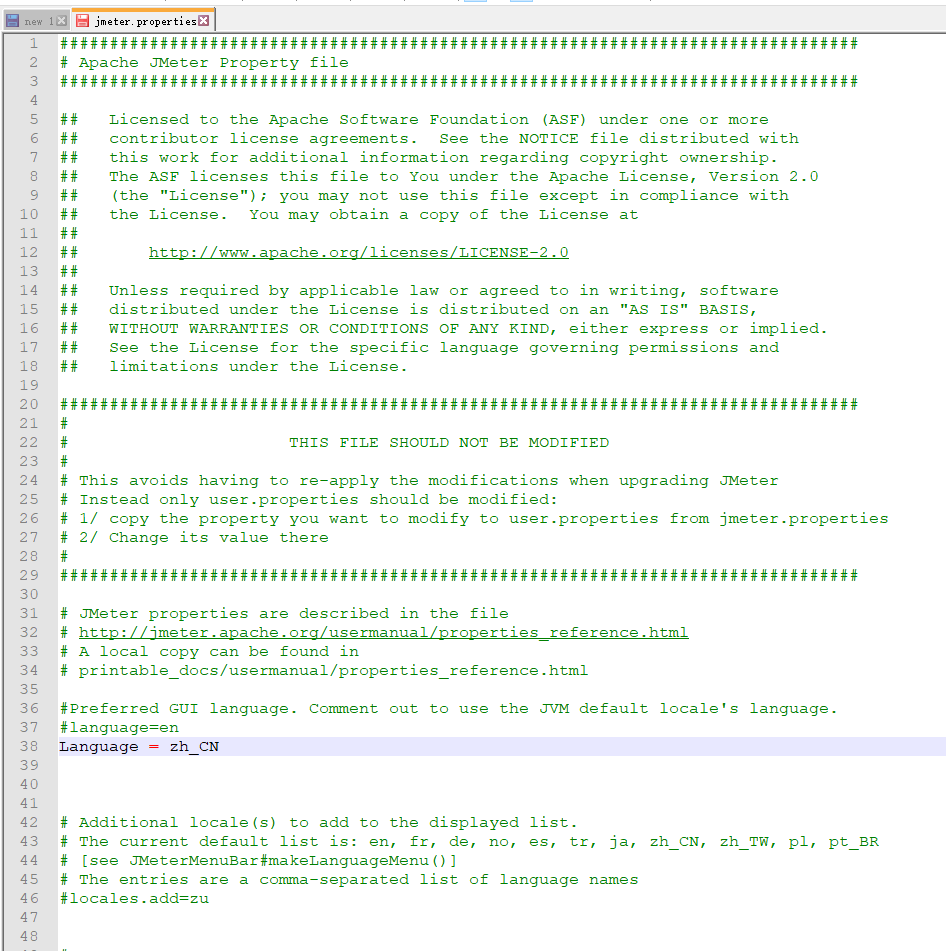The height and width of the screenshot is (951, 946).
Task: Click "# A local copy can be found in"
Action: [x=209, y=651]
